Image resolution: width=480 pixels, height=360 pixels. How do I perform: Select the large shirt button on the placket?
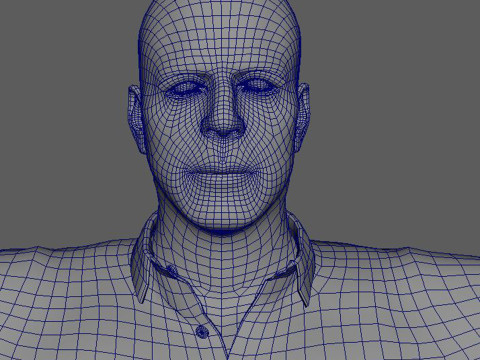tap(202, 332)
